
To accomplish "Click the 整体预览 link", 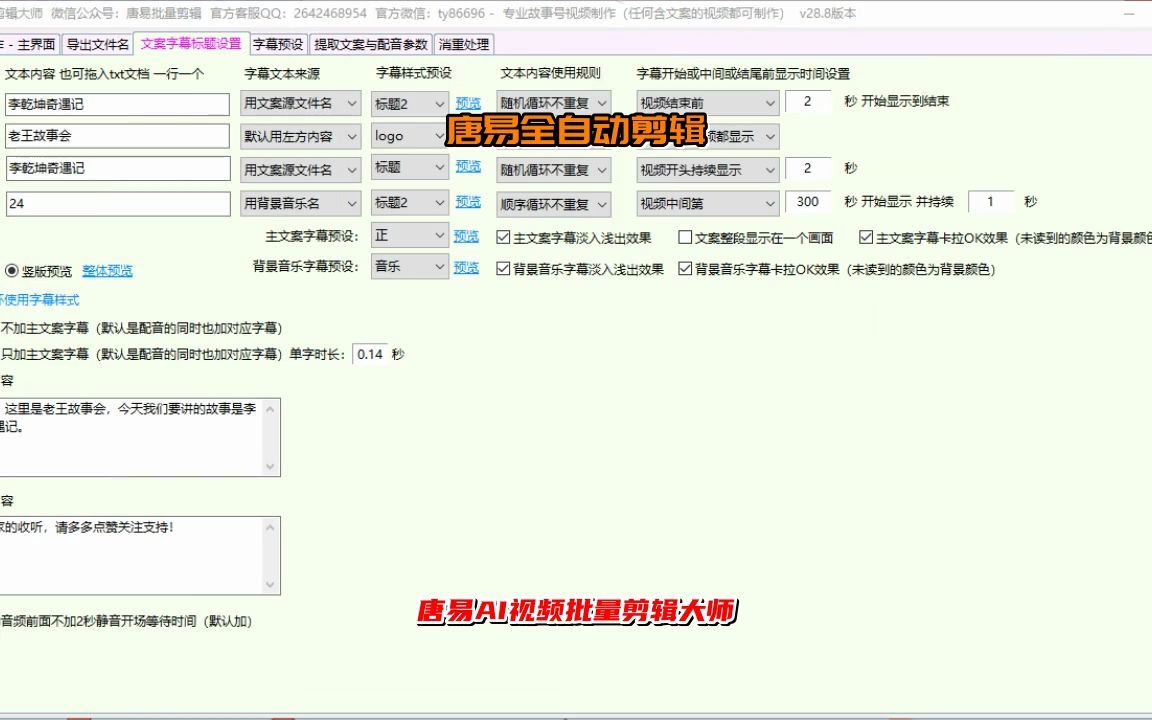I will (108, 270).
